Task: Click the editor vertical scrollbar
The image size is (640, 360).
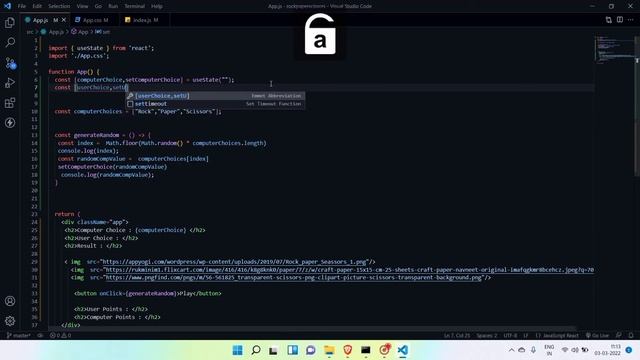Action: tap(637, 106)
